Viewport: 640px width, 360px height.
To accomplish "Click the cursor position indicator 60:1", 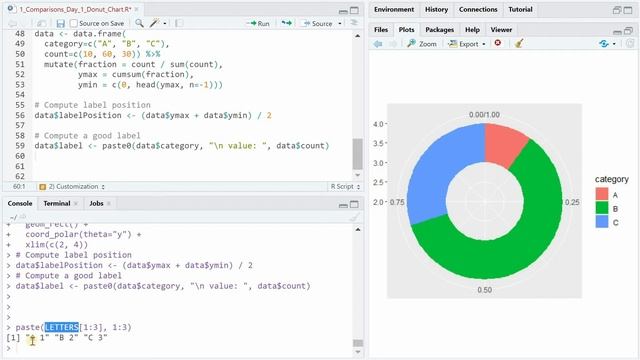I will [x=19, y=187].
